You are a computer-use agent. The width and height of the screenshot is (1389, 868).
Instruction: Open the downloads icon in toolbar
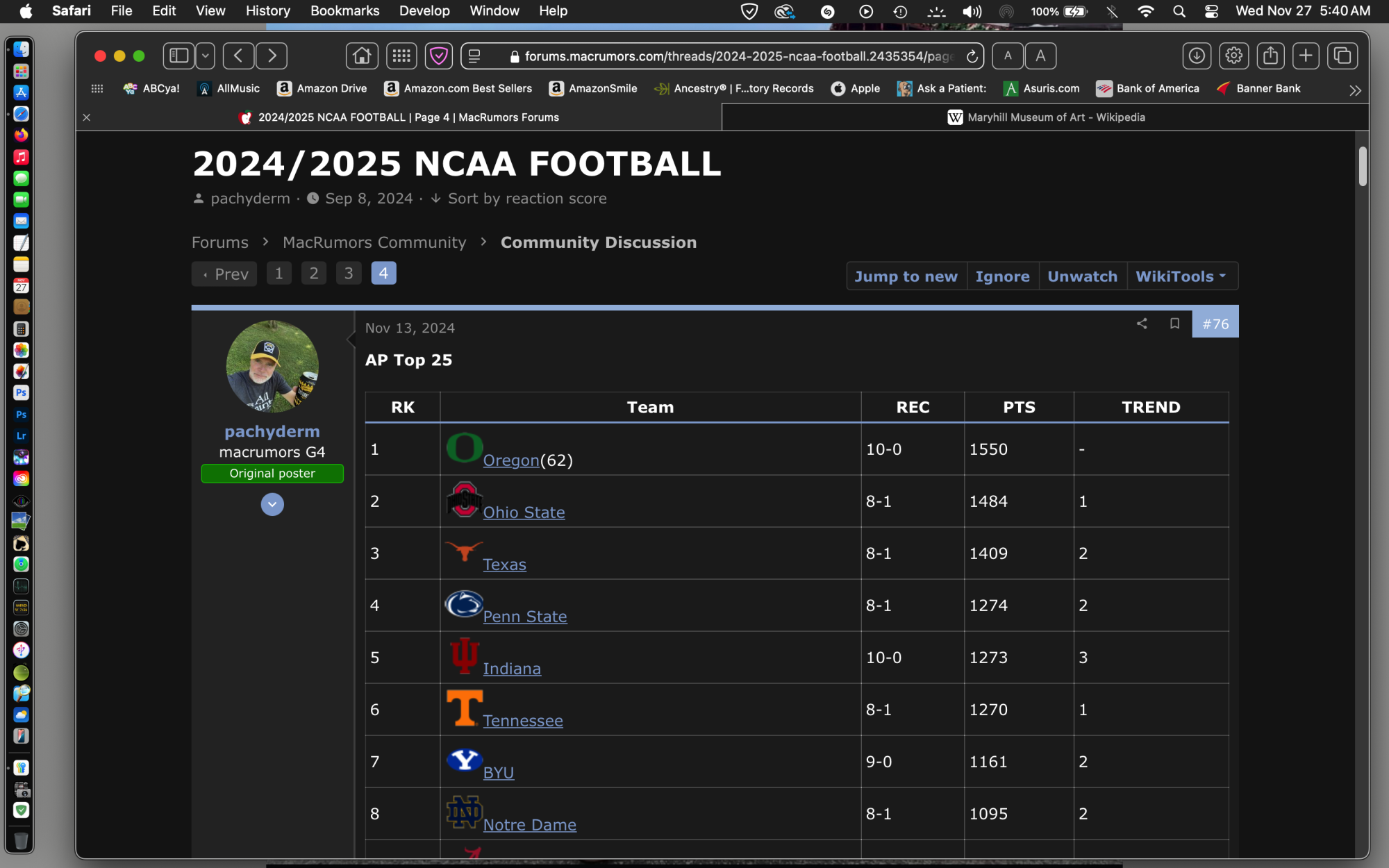(x=1196, y=56)
